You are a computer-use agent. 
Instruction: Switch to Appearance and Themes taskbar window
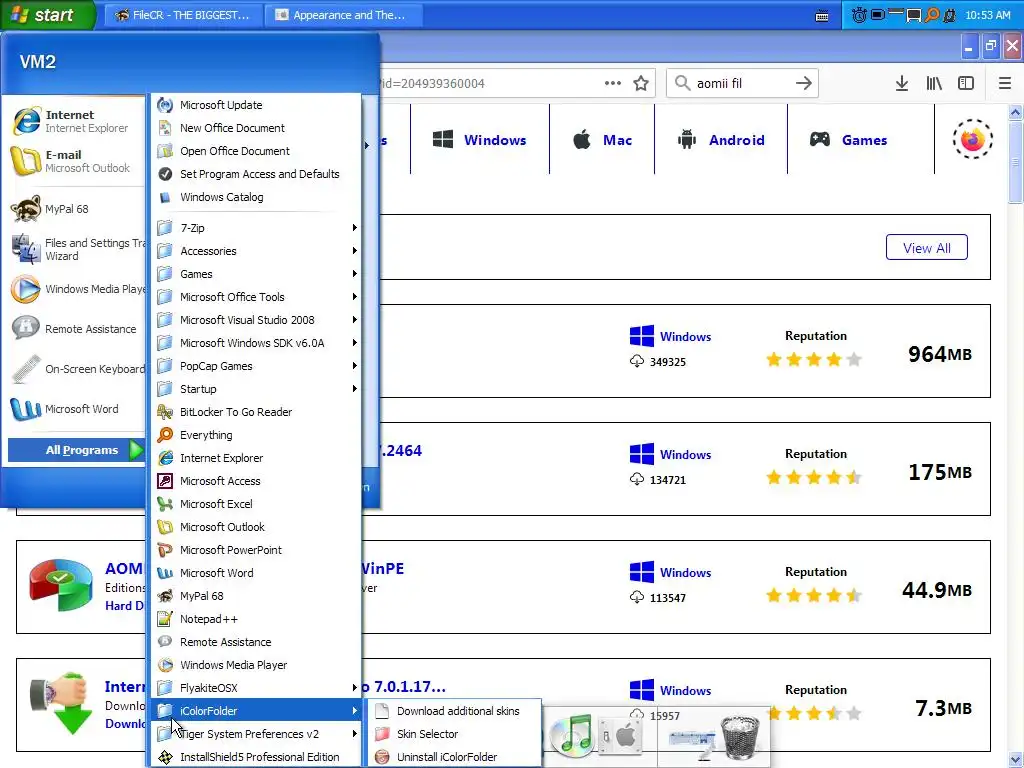coord(344,15)
